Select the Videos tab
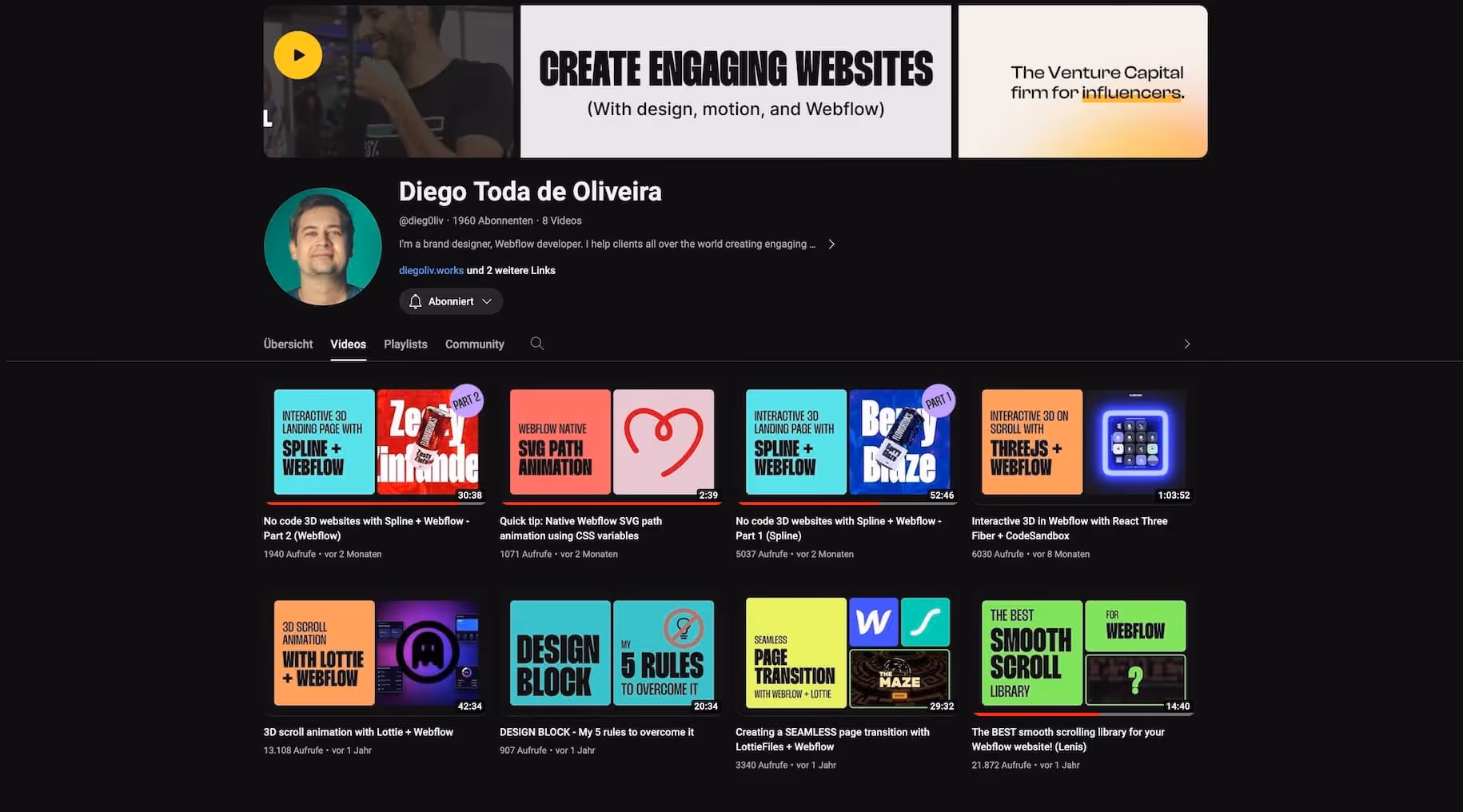Screen dimensions: 1463x812 (x=349, y=344)
